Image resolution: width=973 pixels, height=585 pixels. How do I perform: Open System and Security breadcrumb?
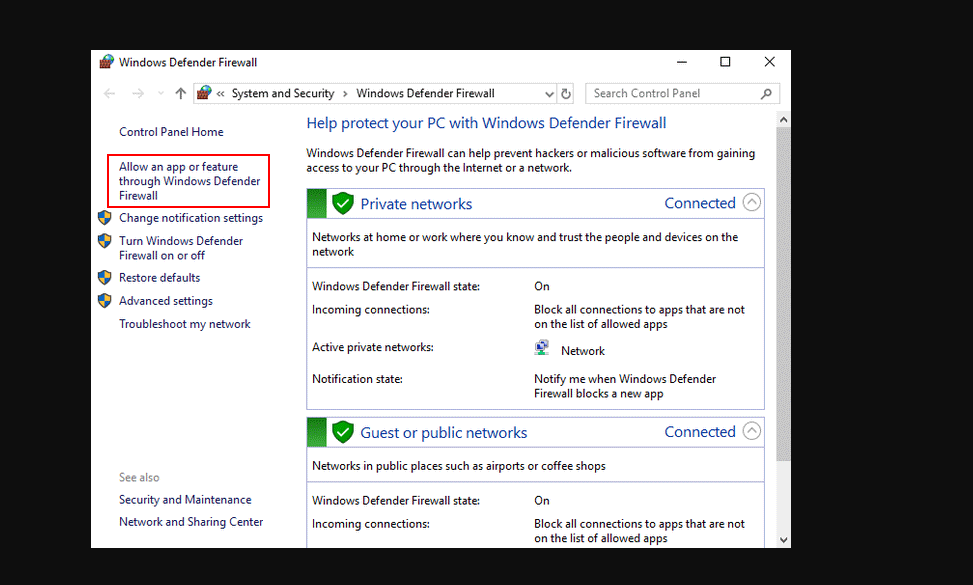283,93
